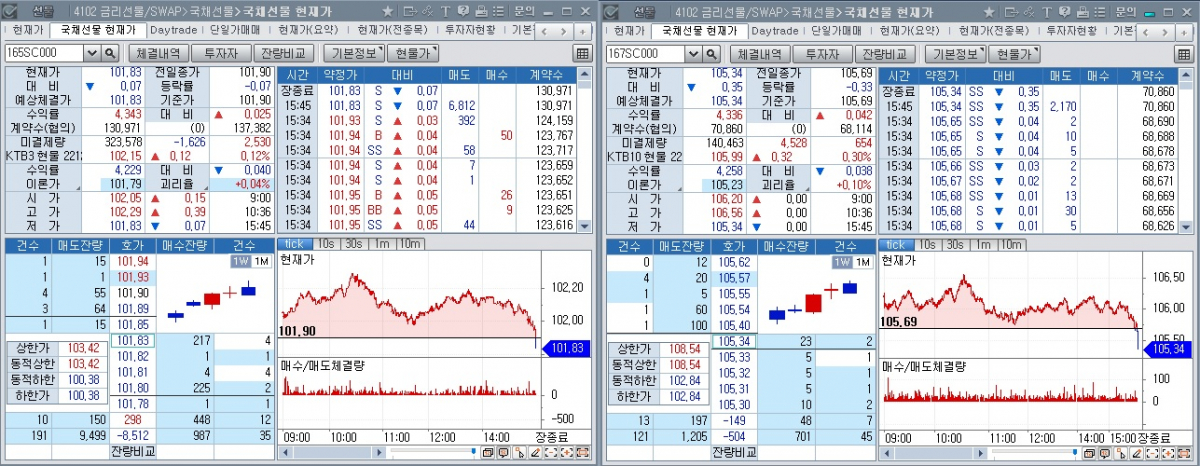This screenshot has height=466, width=1200.
Task: Add new tab with plus in left window
Action: pos(582,31)
